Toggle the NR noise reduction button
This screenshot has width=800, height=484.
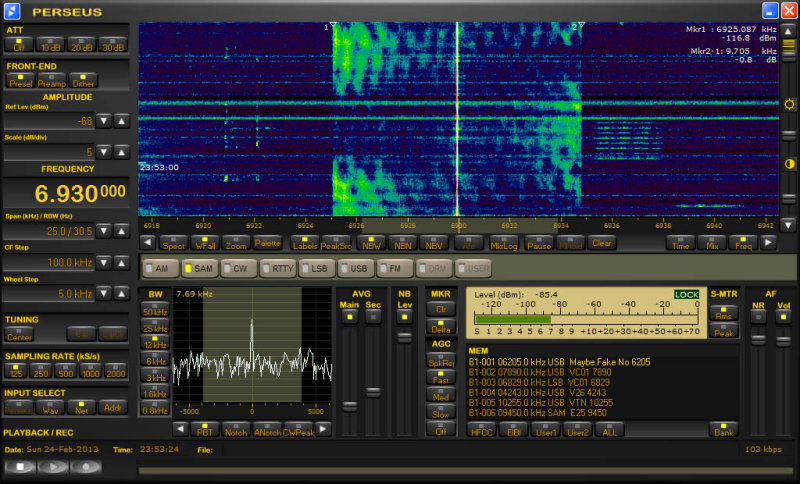click(758, 317)
